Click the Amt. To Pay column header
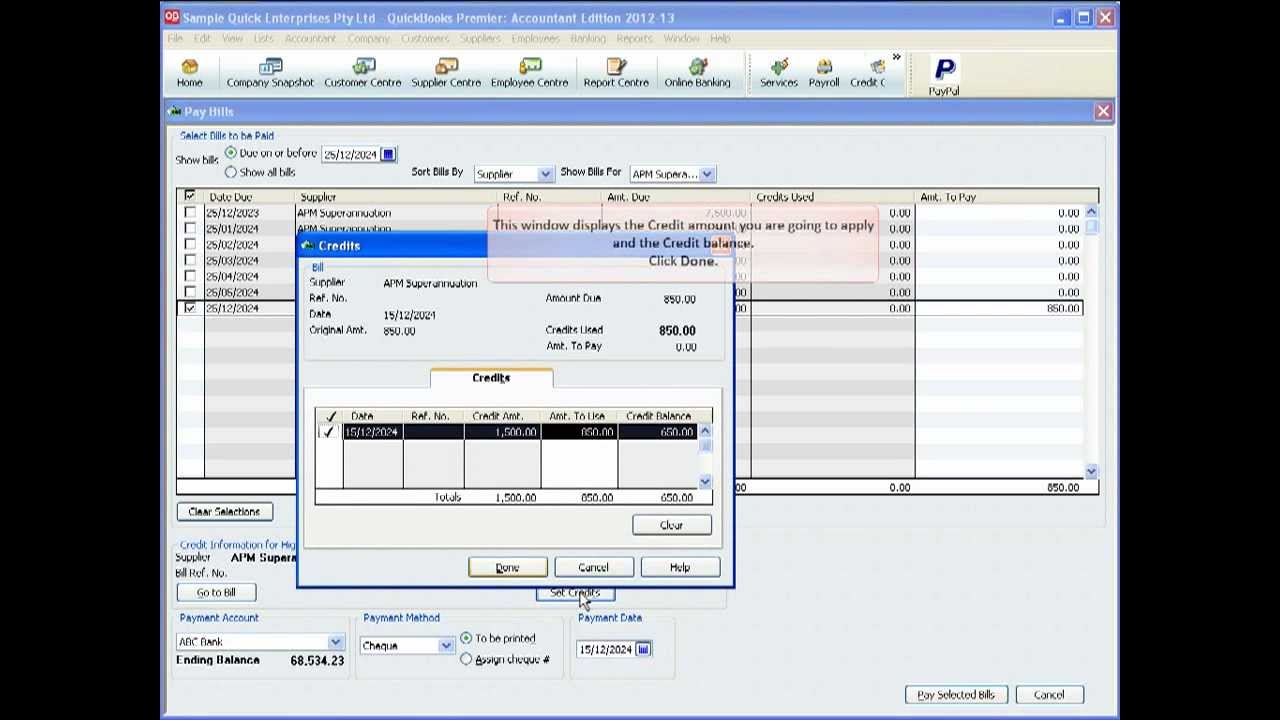The height and width of the screenshot is (720, 1280). pos(1000,197)
